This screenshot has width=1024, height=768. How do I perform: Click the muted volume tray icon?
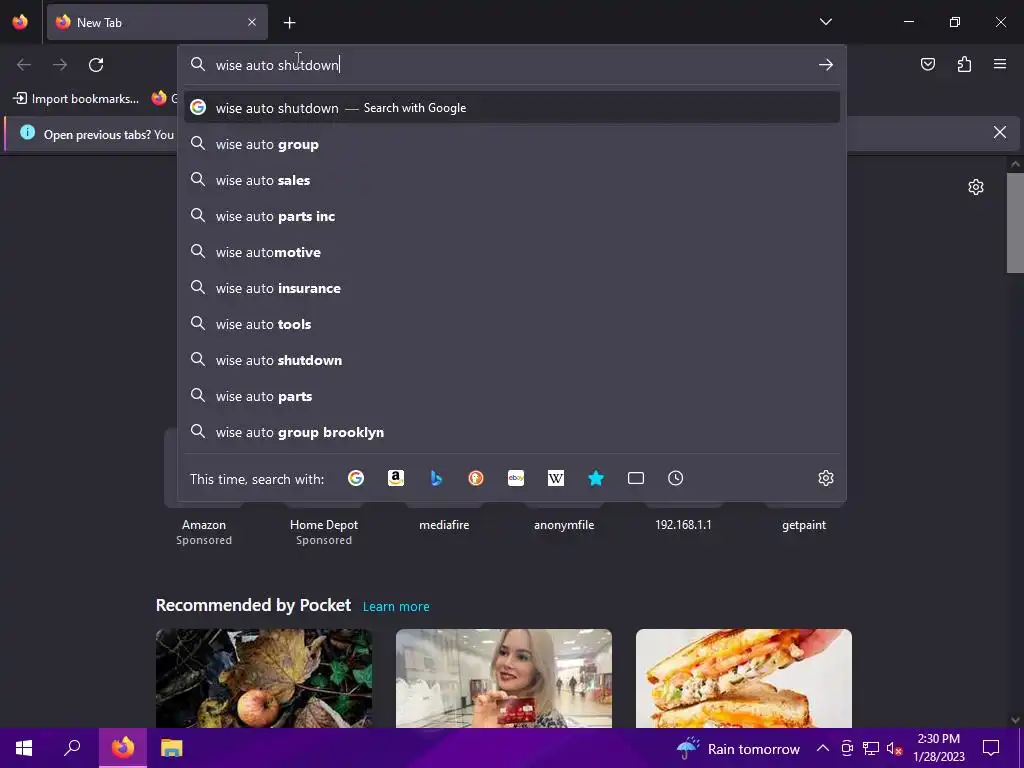894,748
